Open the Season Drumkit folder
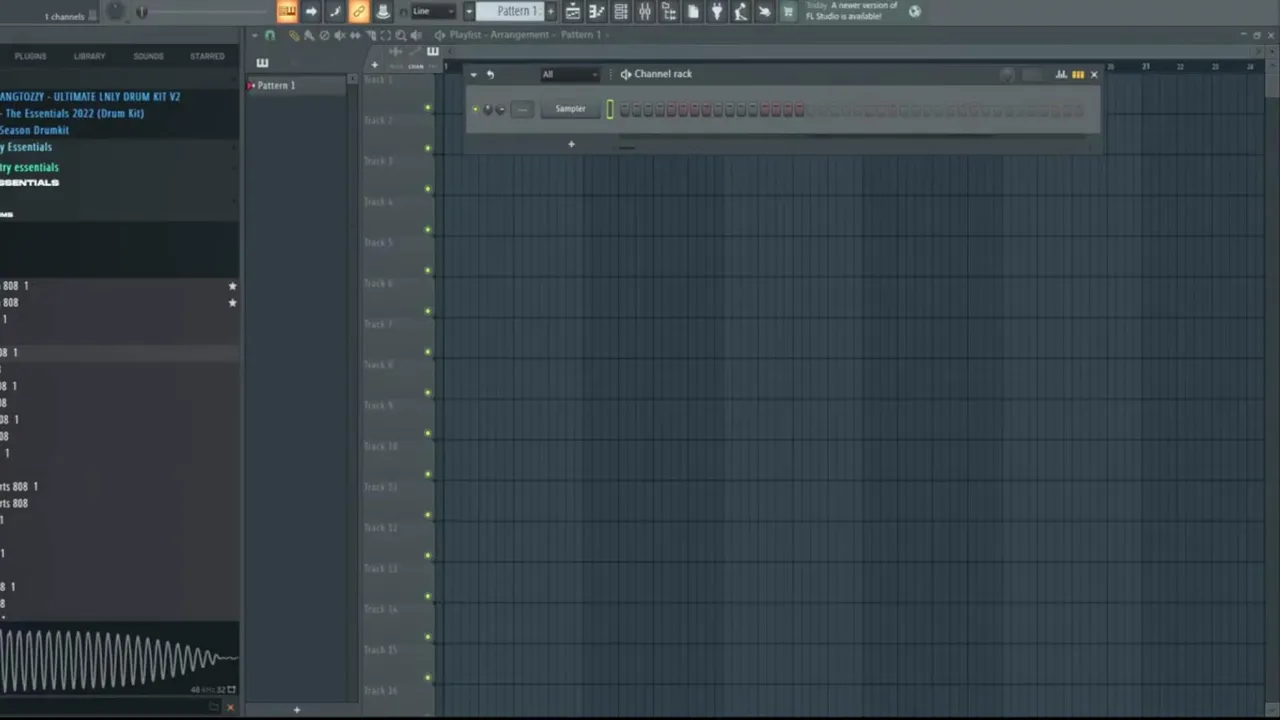 tap(34, 130)
